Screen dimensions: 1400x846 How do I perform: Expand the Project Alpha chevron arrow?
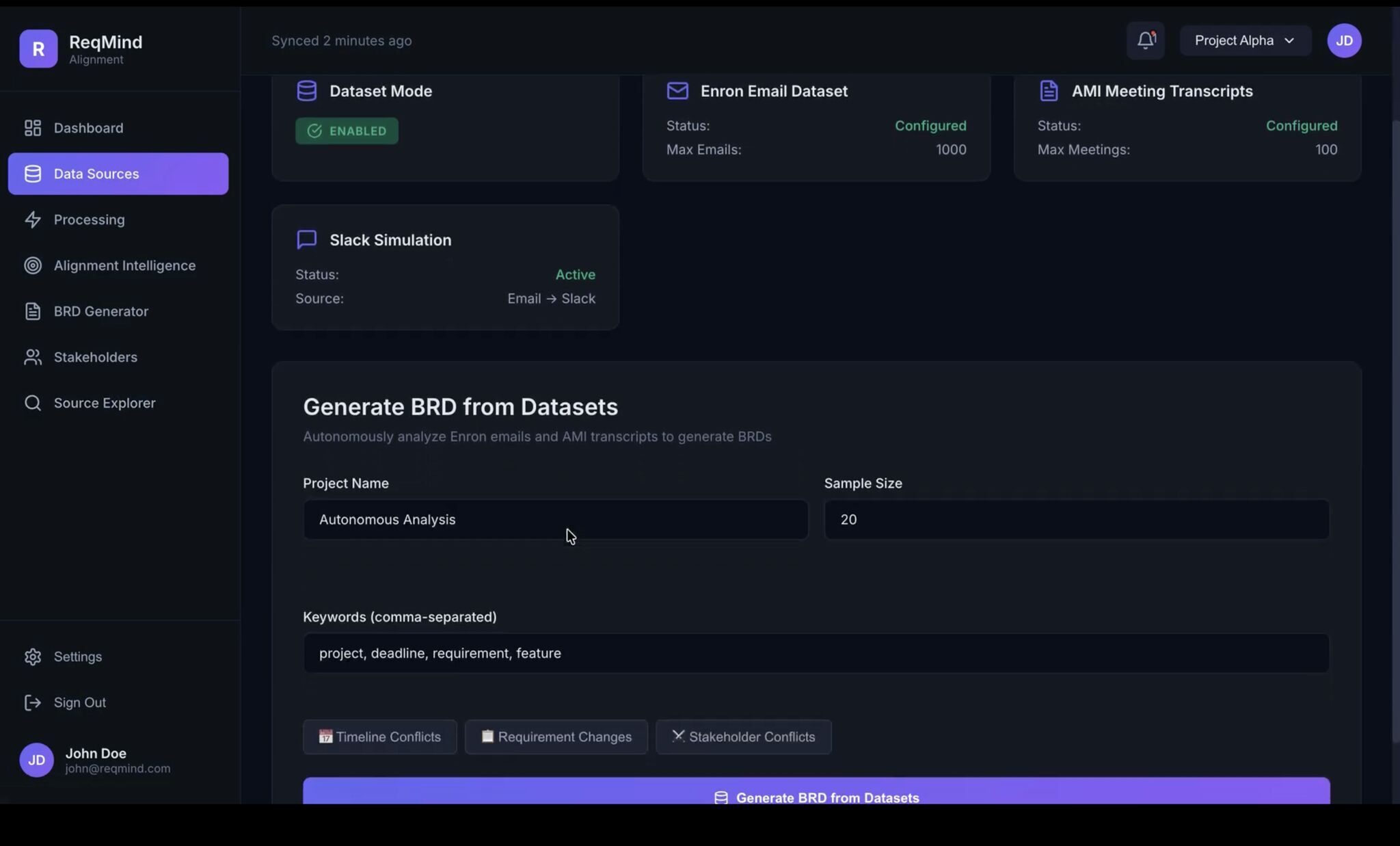(1289, 40)
